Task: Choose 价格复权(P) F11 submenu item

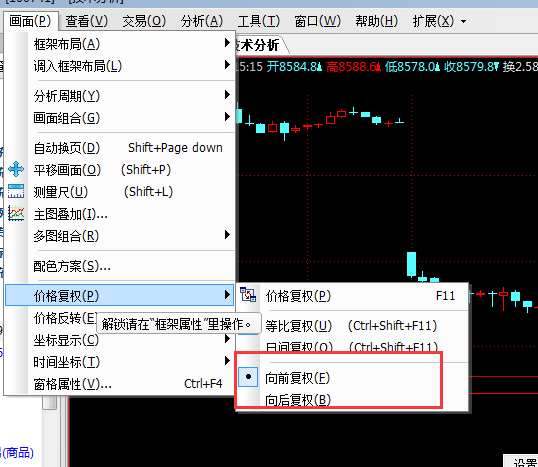Action: click(x=353, y=296)
